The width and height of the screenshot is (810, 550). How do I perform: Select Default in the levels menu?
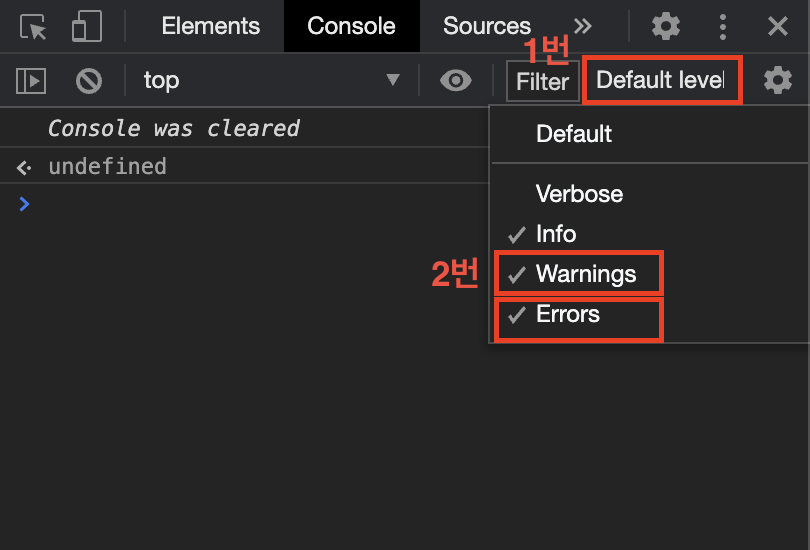[x=574, y=134]
